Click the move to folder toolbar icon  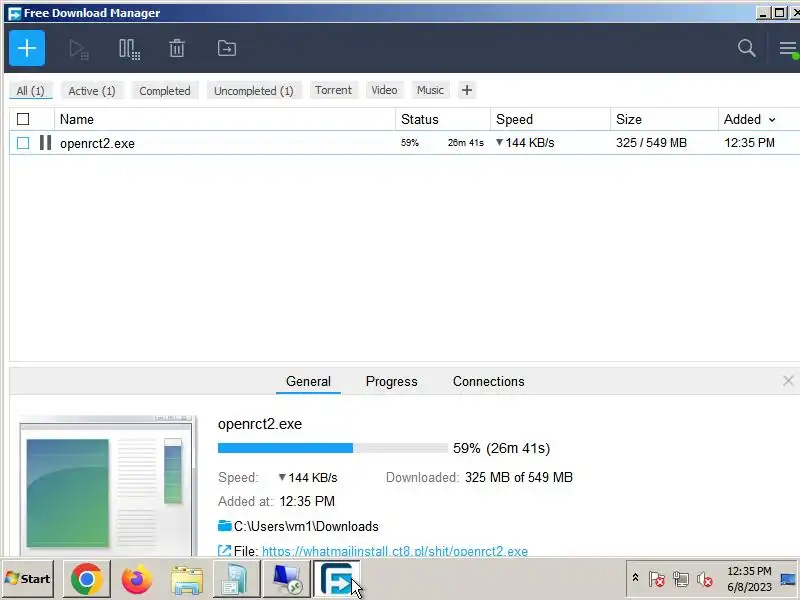click(227, 49)
